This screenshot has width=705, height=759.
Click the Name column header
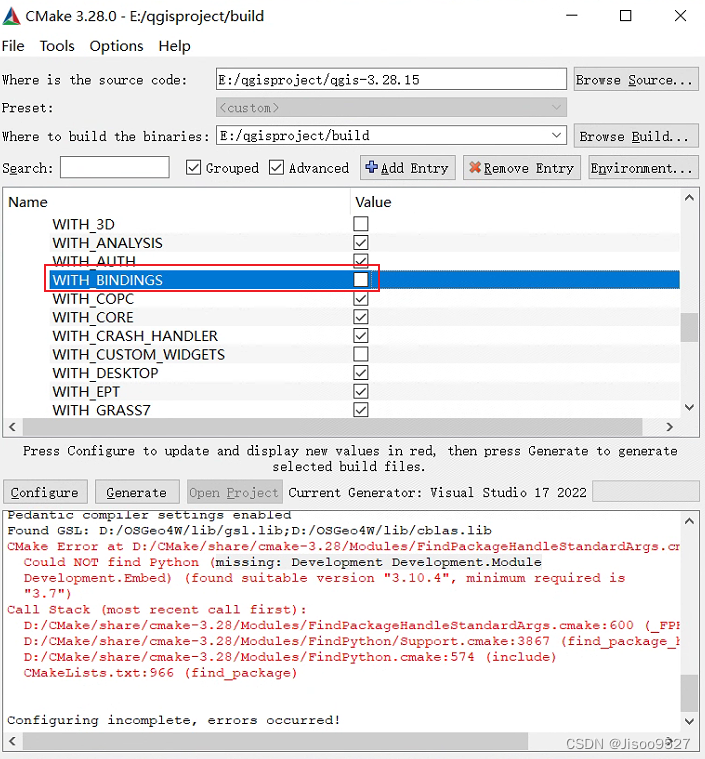pos(28,202)
